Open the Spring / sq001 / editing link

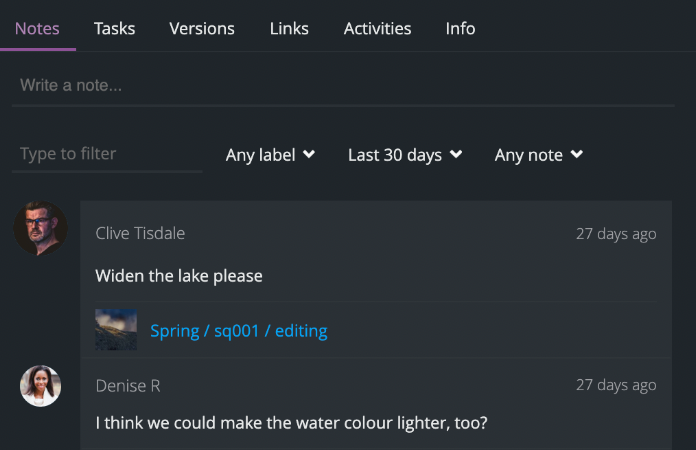coord(238,330)
